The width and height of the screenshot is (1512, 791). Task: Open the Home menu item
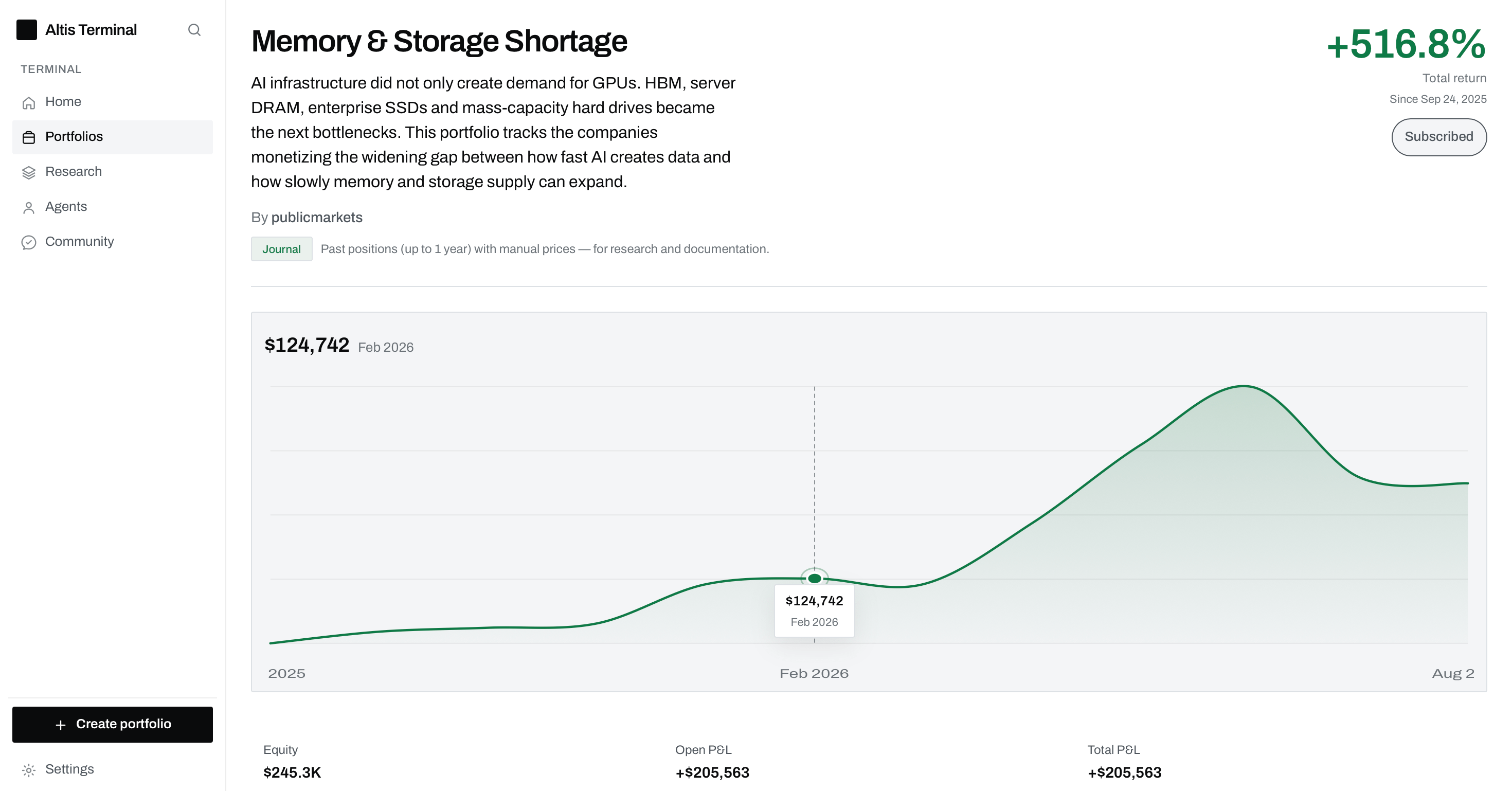113,101
